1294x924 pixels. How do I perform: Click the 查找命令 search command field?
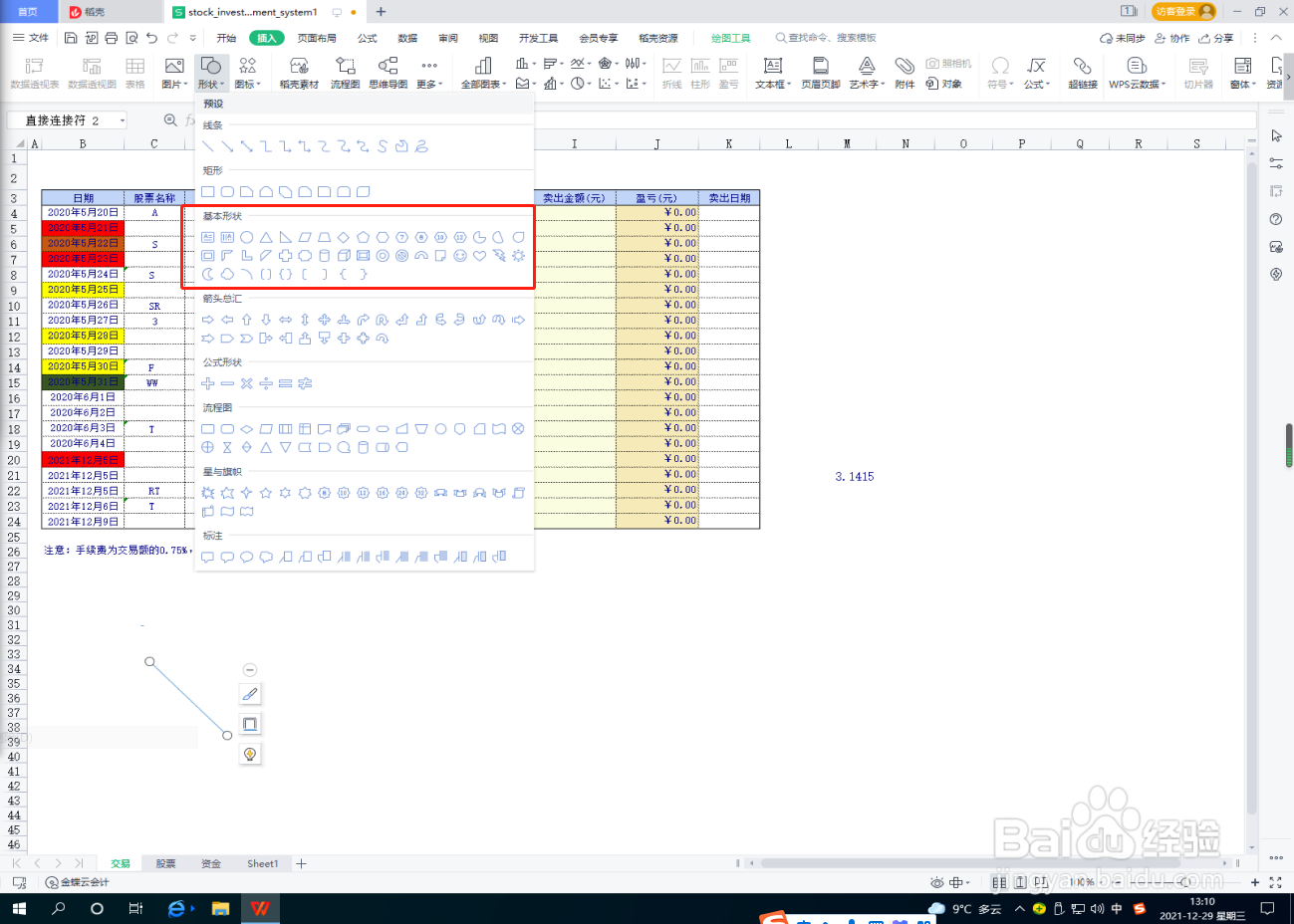826,38
